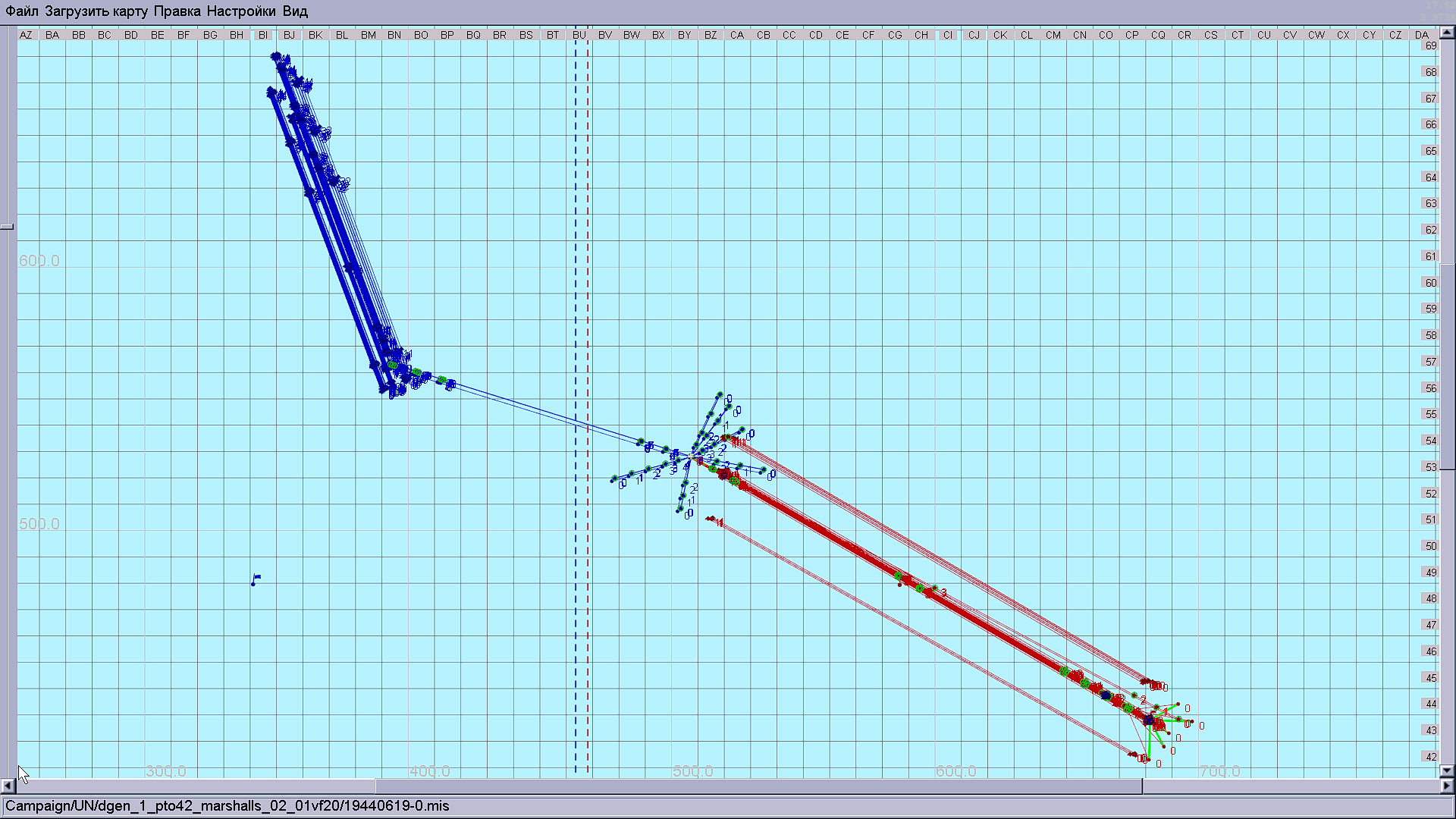Viewport: 1456px width, 819px height.
Task: Click the BU column header
Action: (x=579, y=35)
